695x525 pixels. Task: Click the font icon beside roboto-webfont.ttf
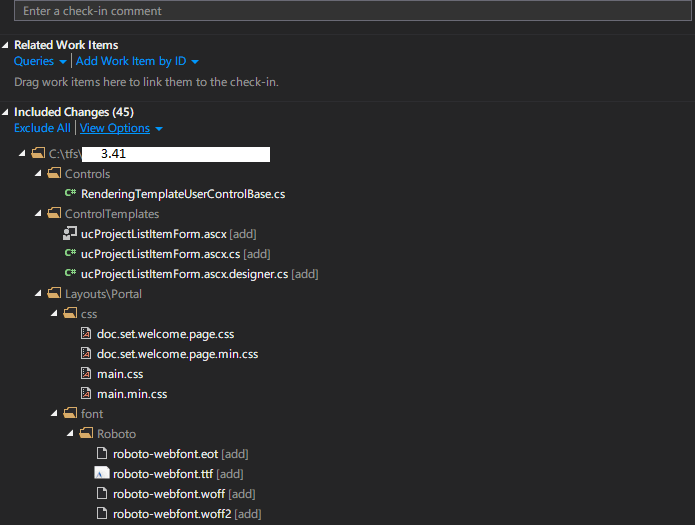(101, 474)
